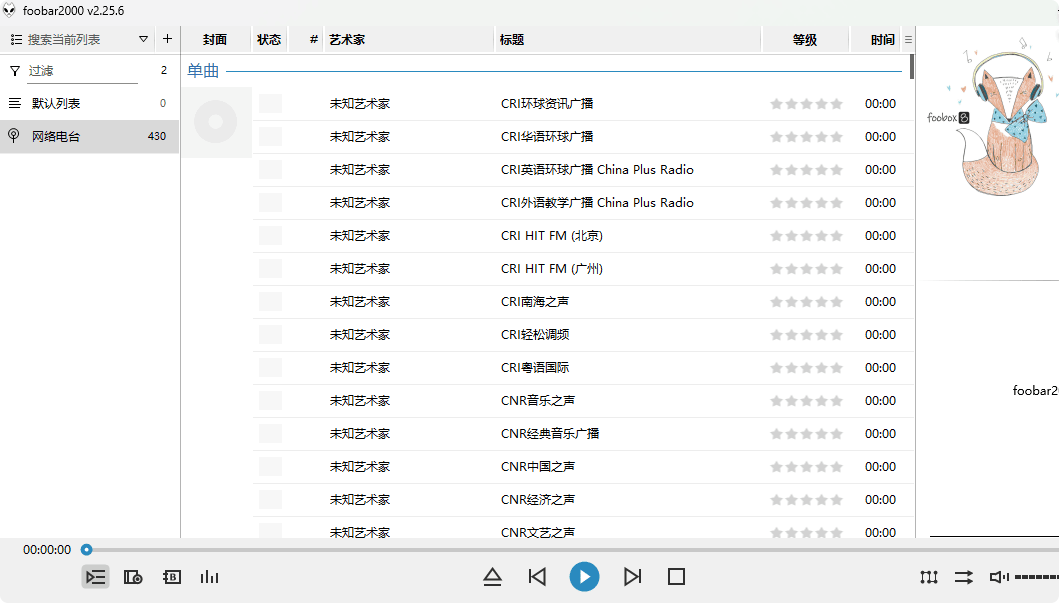
Task: Sort by 标题 column header
Action: point(627,40)
